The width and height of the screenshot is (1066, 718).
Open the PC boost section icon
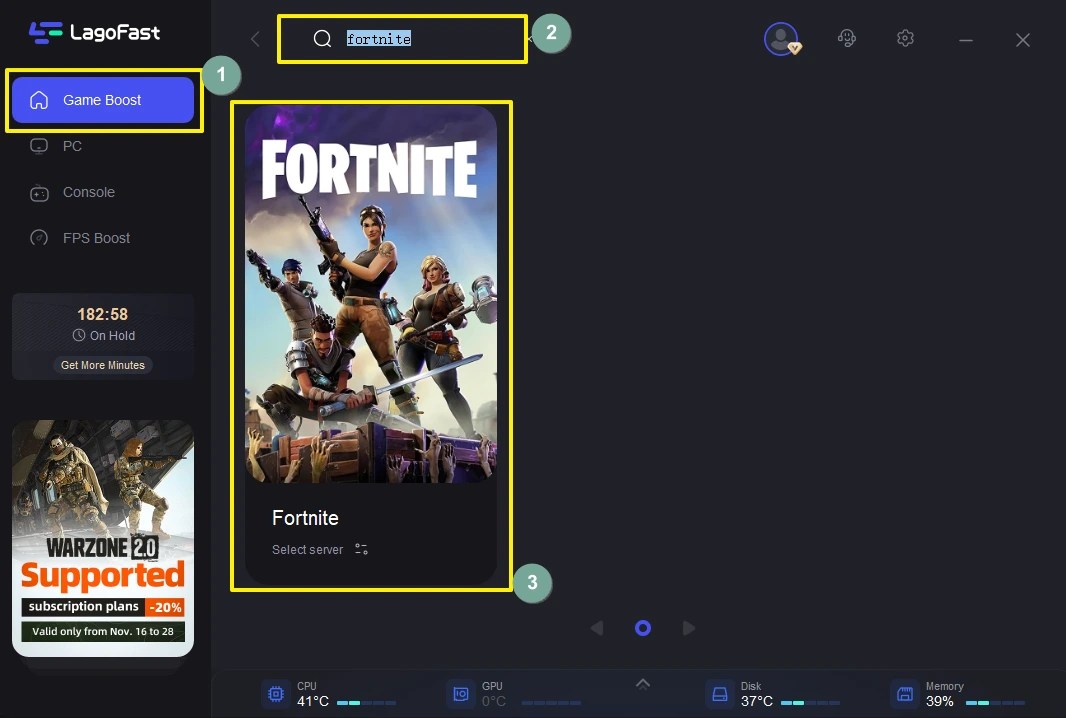[x=40, y=146]
